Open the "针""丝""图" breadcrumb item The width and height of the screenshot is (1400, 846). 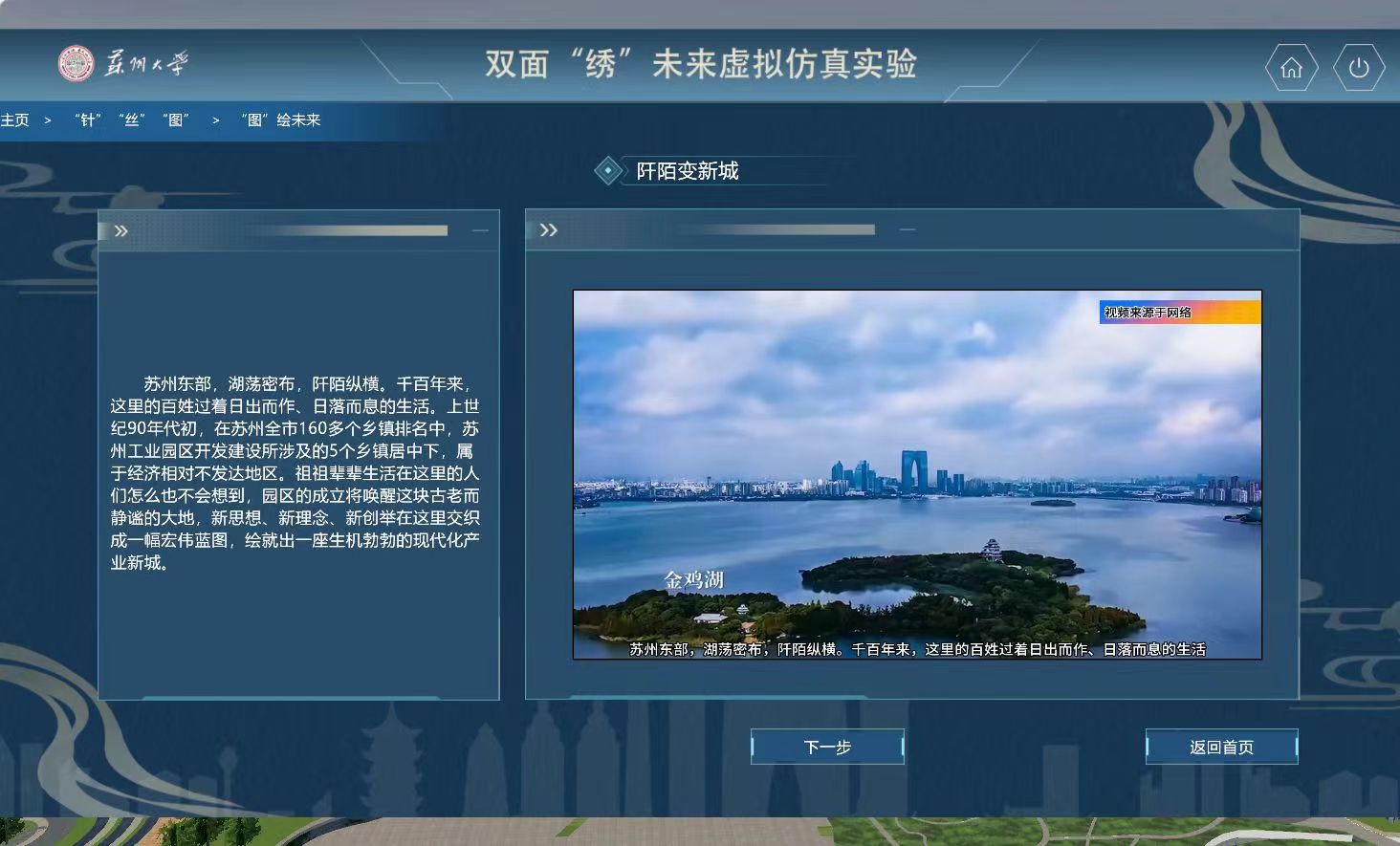point(132,120)
